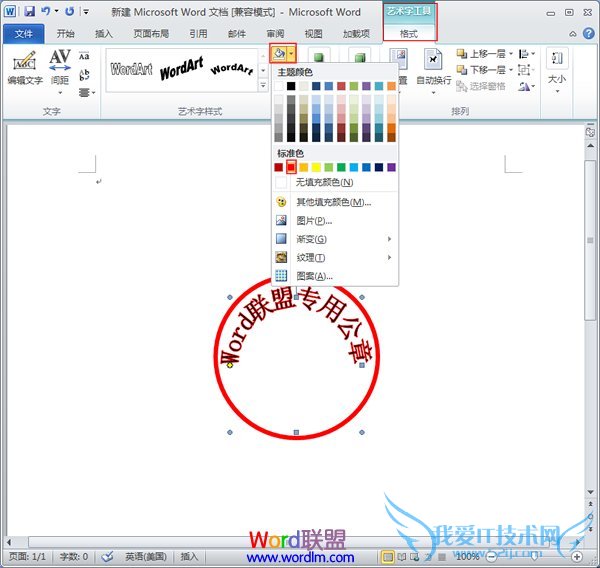Click the page count 页面: 1/1
Screen dimensions: 600x568
pyautogui.click(x=27, y=556)
